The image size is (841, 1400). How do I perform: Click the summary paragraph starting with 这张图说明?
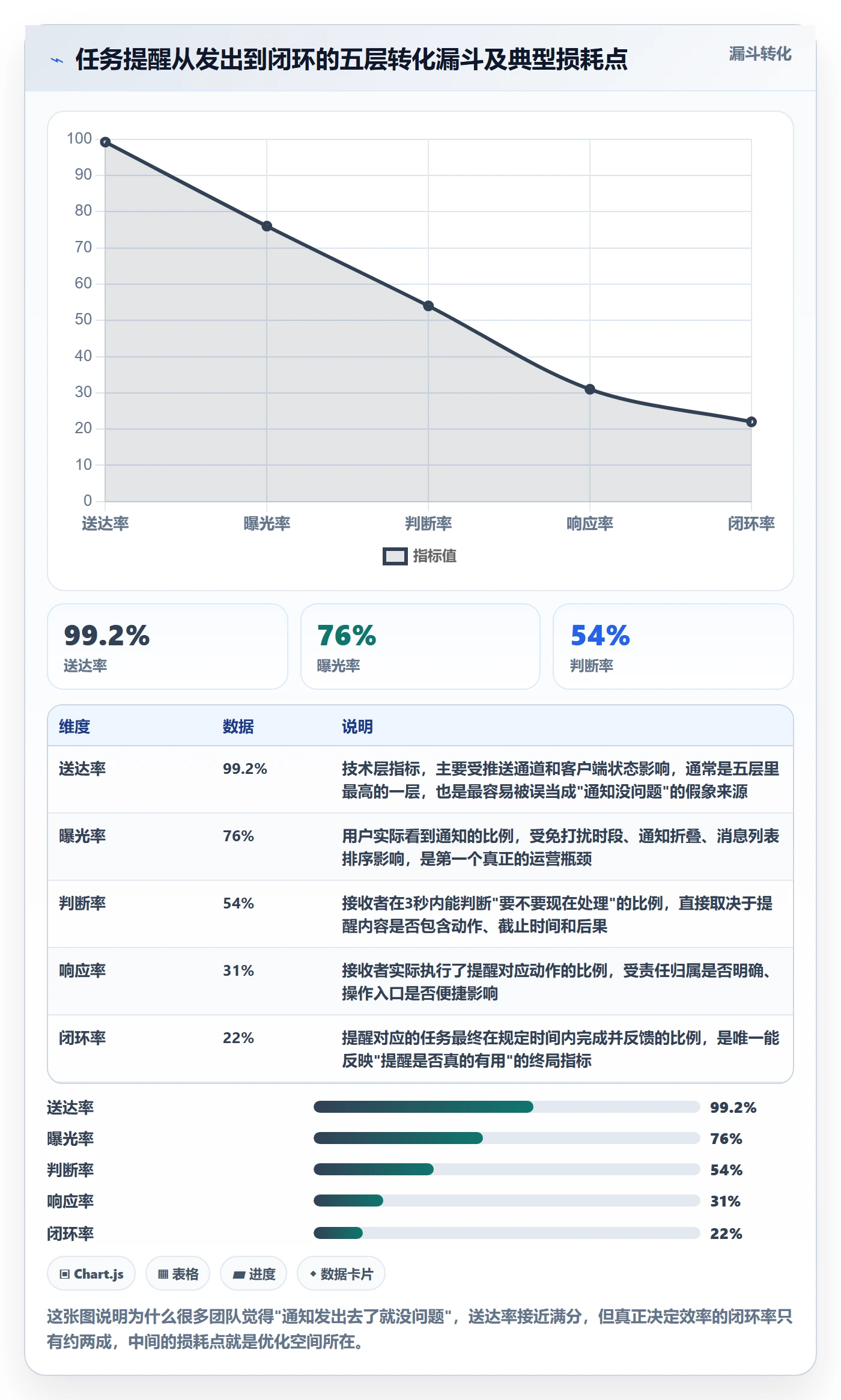[x=420, y=1328]
